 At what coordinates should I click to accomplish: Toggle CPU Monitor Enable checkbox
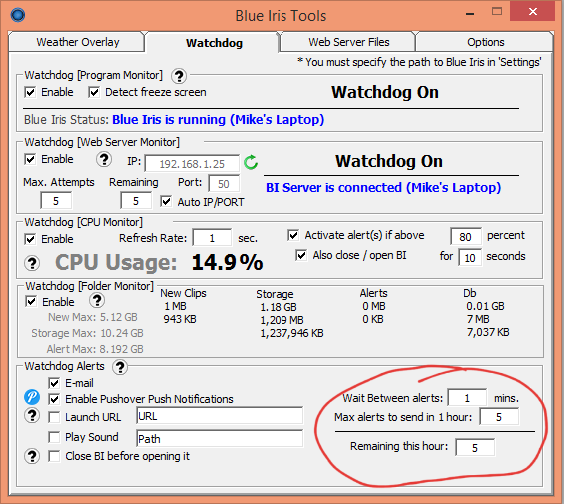(30, 239)
